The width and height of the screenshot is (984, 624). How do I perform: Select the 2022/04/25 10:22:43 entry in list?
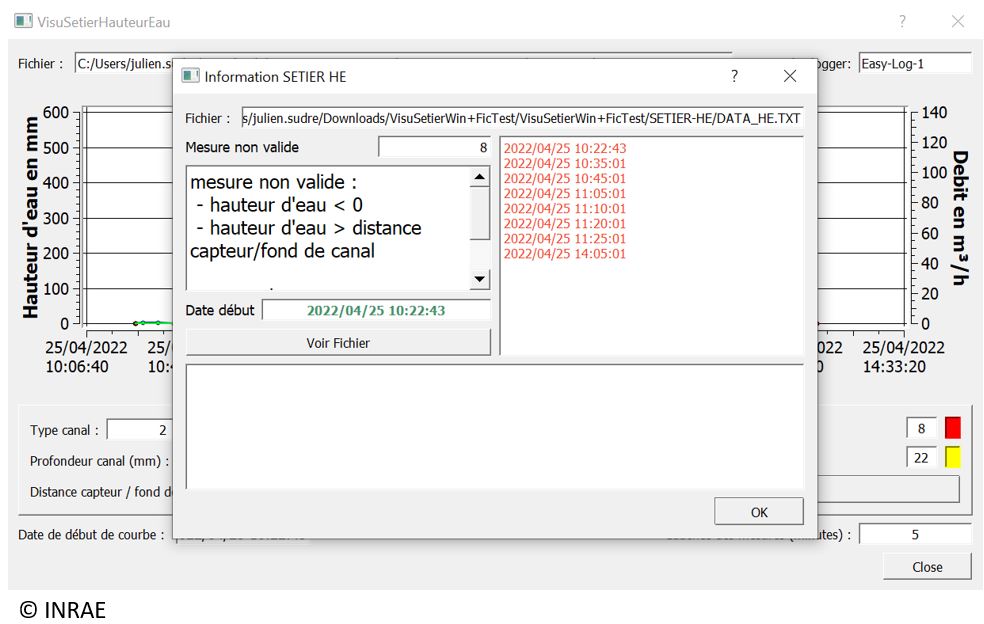tap(565, 149)
